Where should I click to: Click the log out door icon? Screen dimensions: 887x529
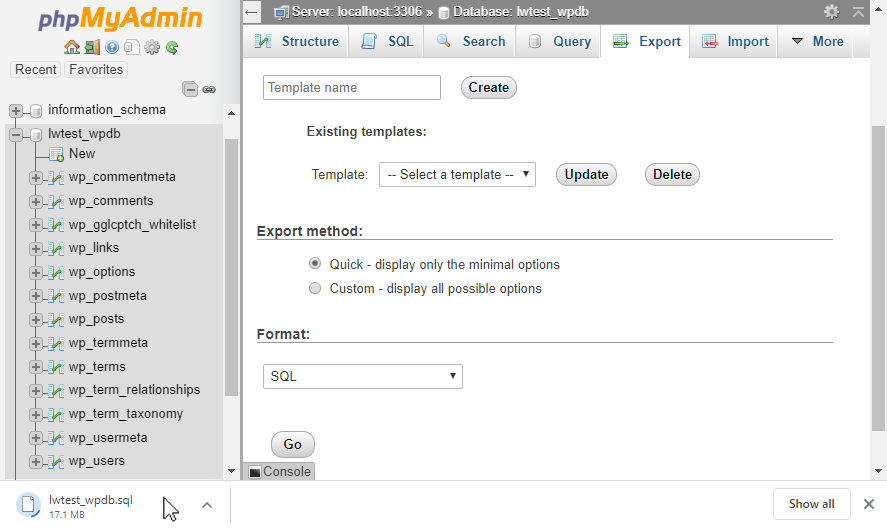91,47
